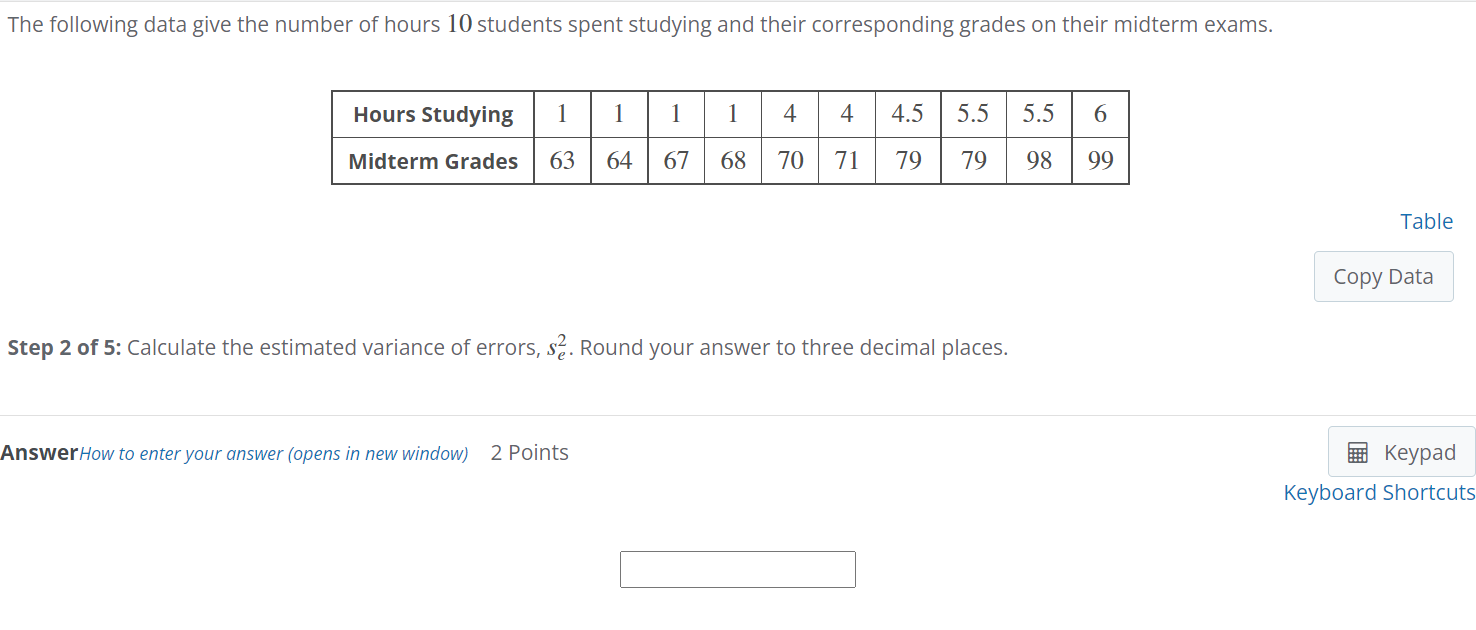The image size is (1476, 630).
Task: Click the cell containing grade 79 under 4.5
Action: 907,161
